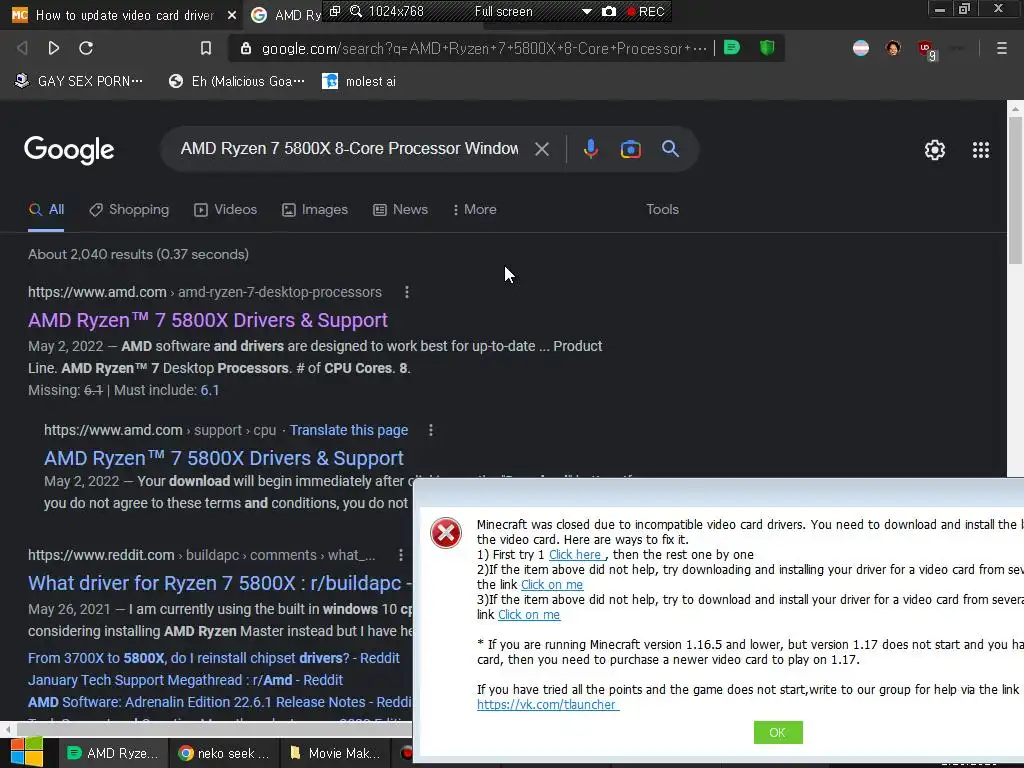Select the AMD Ry browser tab
Screen dimensions: 1024x768
(x=285, y=14)
